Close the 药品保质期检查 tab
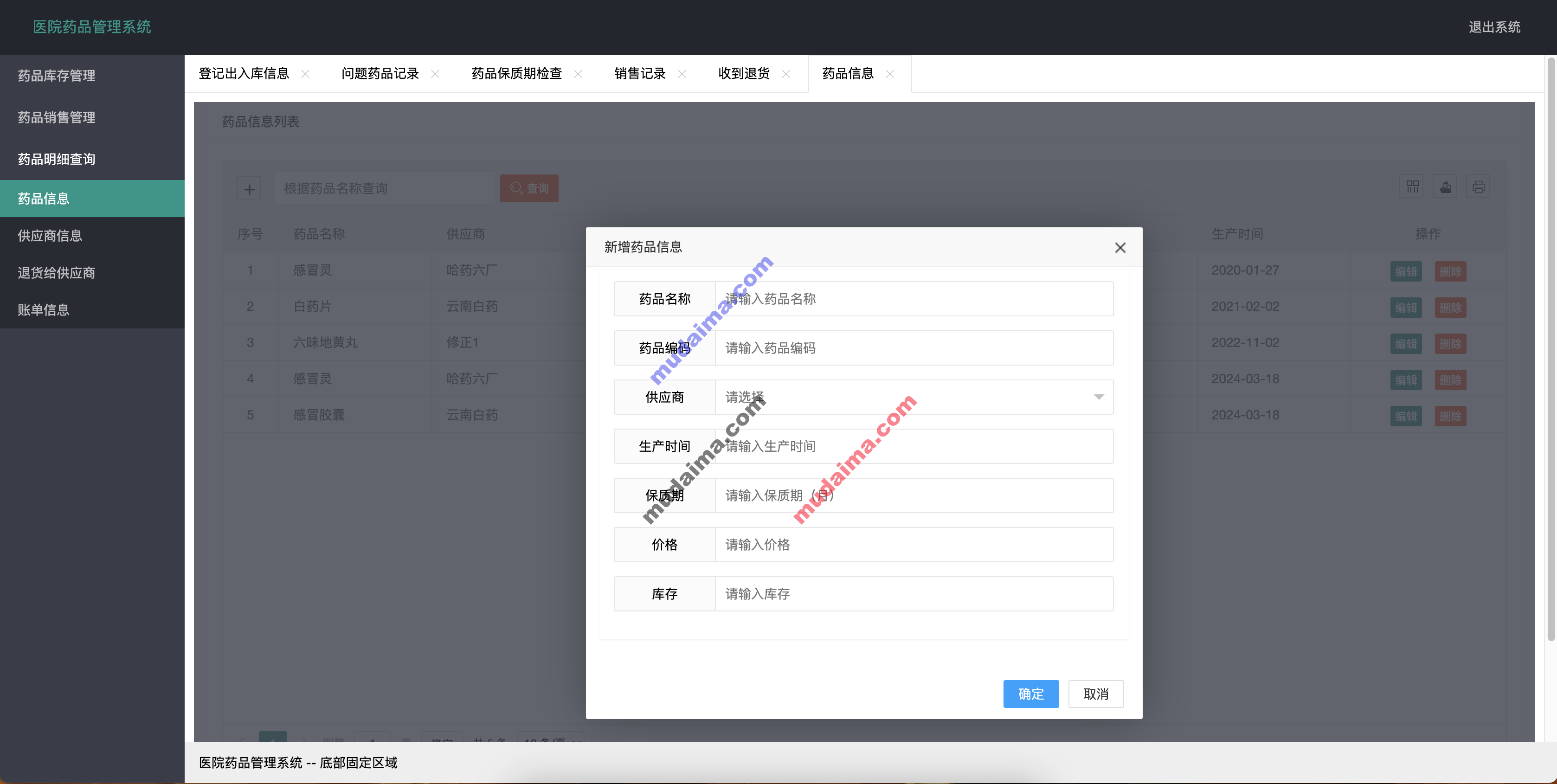Viewport: 1557px width, 784px height. pyautogui.click(x=579, y=74)
